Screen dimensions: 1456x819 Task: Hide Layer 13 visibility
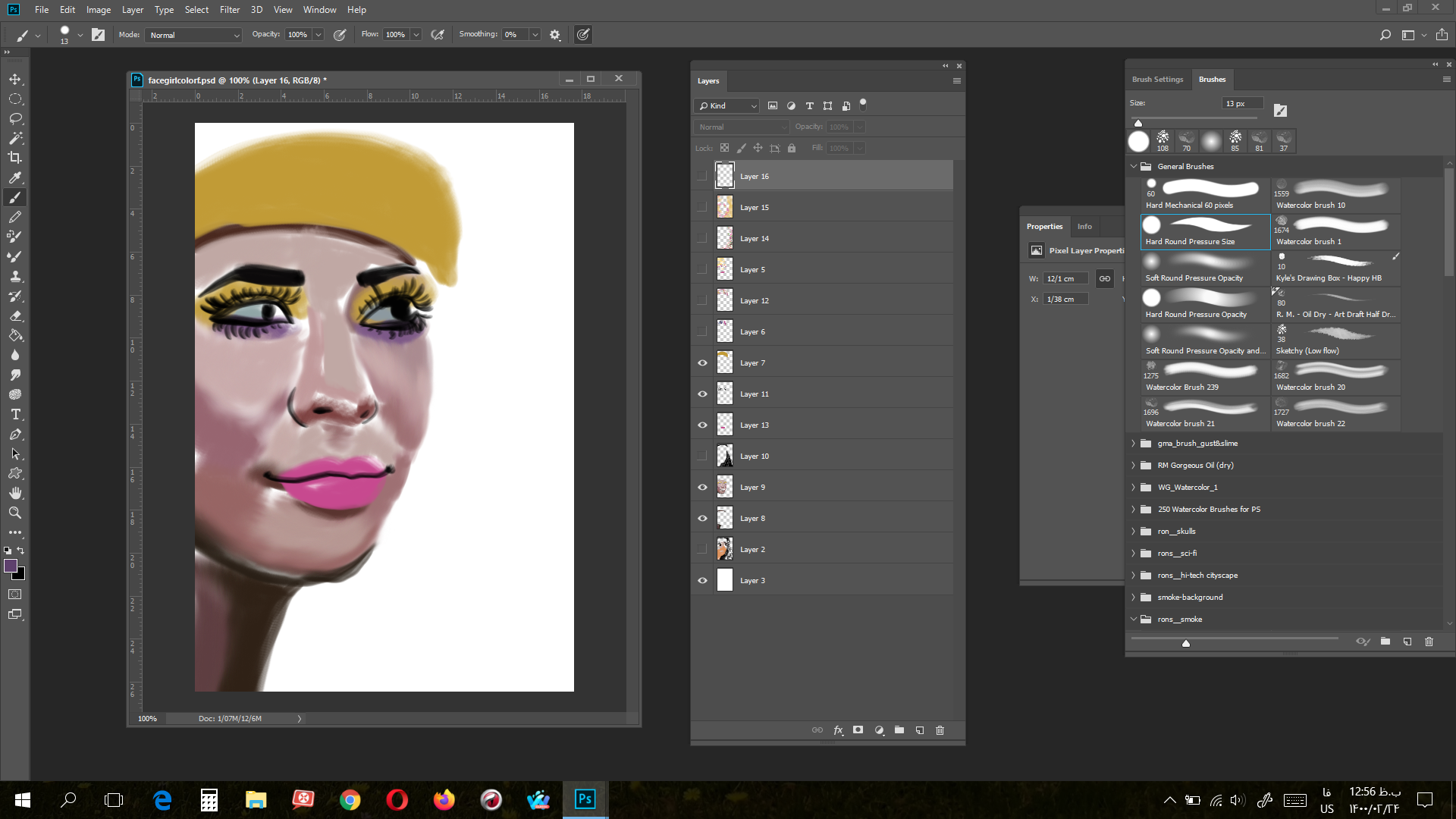(702, 425)
